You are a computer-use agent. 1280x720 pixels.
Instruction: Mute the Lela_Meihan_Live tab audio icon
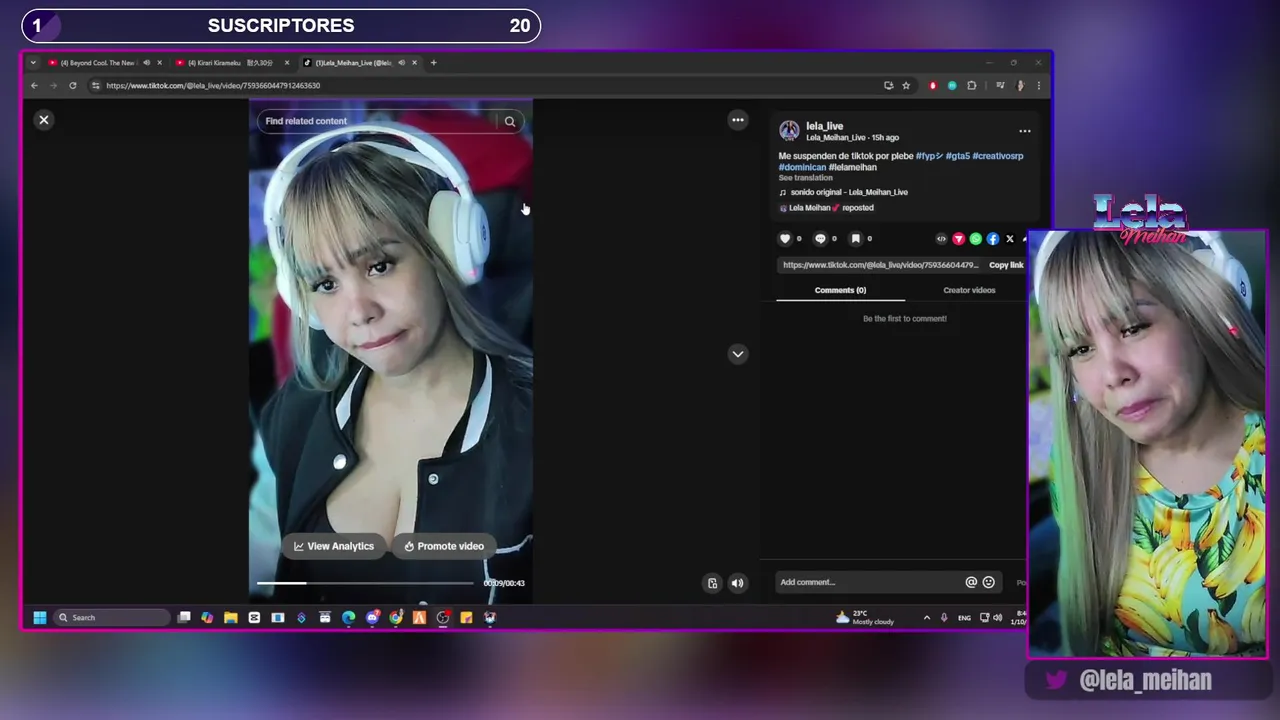(x=401, y=63)
